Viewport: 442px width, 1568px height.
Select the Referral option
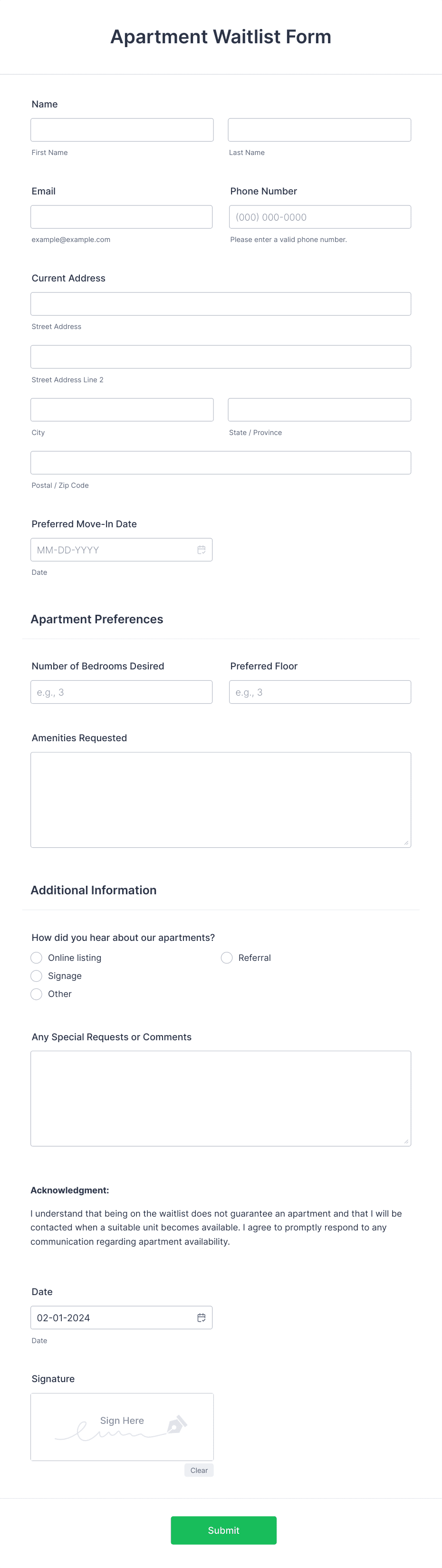[x=227, y=958]
